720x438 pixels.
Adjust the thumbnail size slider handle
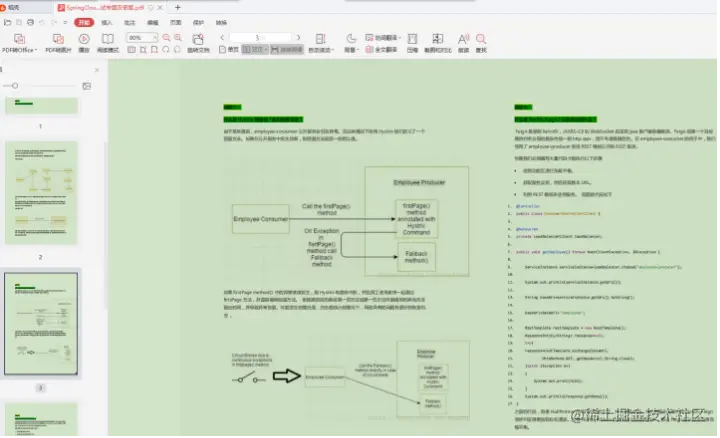(x=15, y=86)
